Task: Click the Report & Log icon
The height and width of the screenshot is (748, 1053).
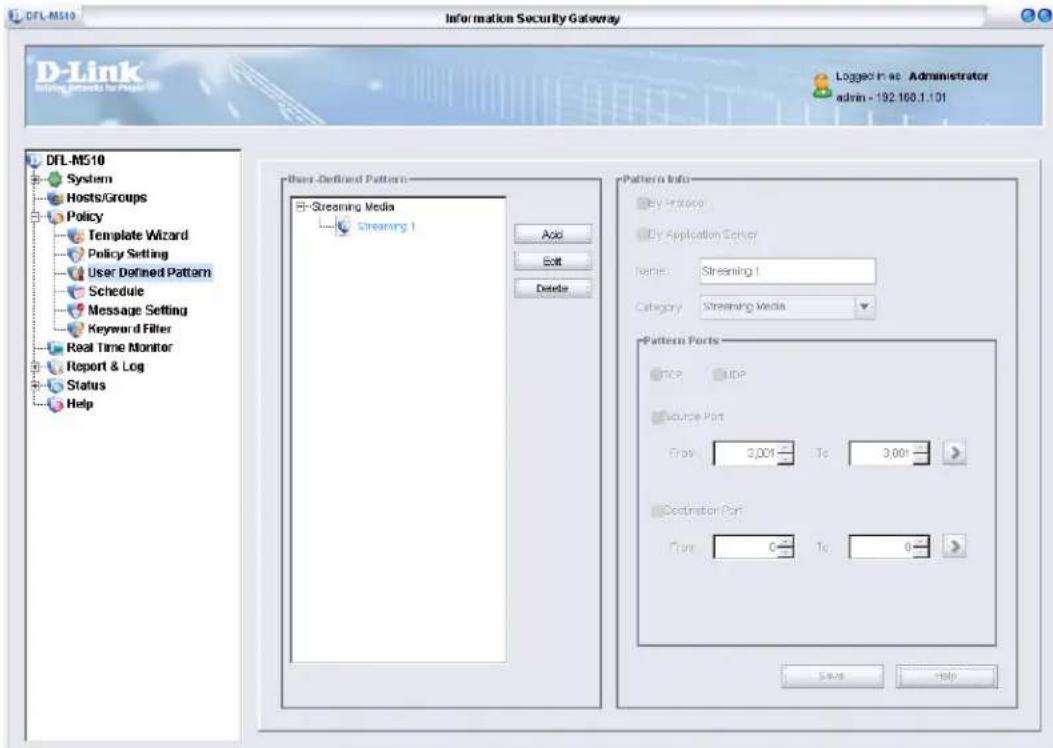Action: click(55, 367)
